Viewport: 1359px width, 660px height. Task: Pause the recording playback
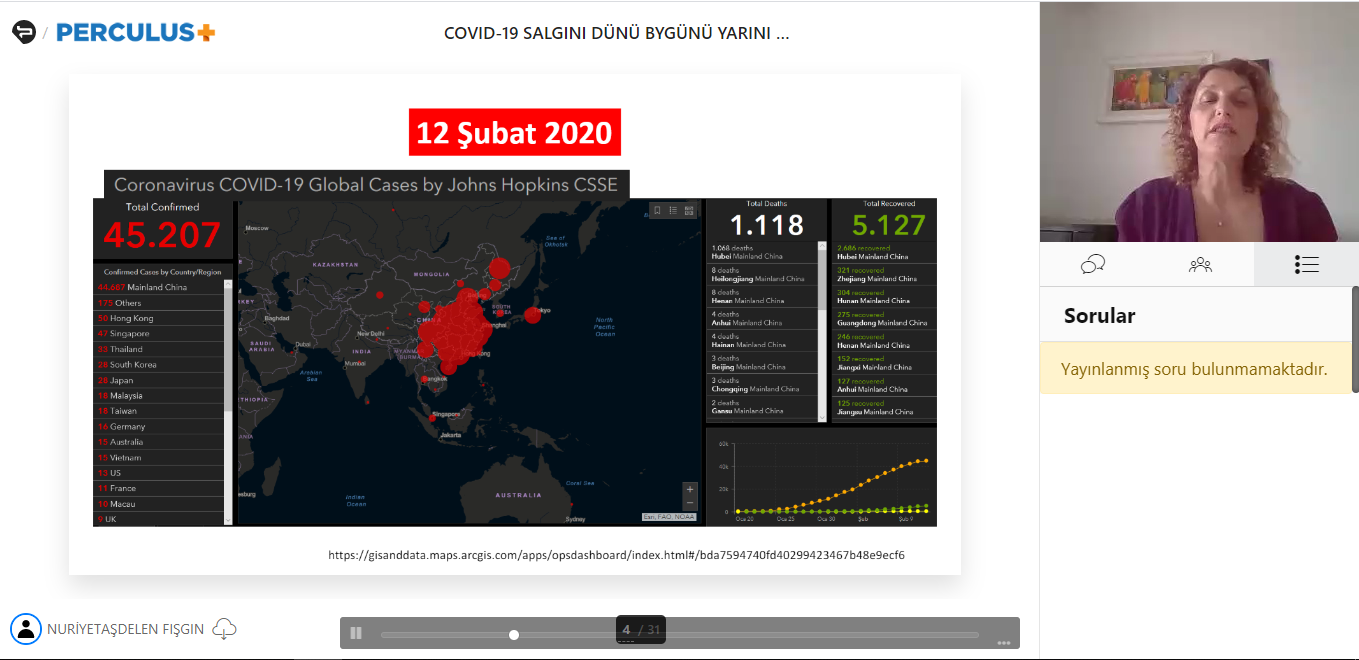point(356,633)
